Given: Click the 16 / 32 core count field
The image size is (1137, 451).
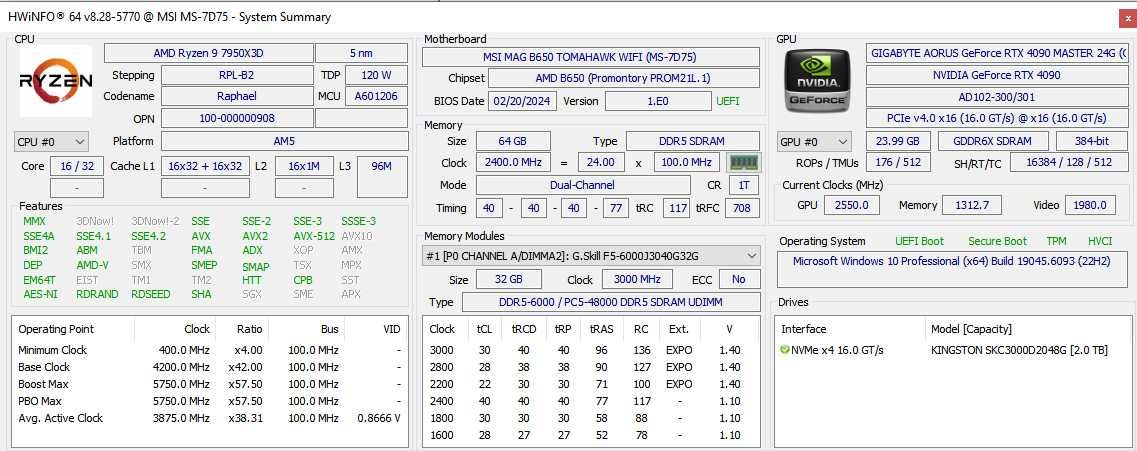Looking at the screenshot, I should [77, 166].
